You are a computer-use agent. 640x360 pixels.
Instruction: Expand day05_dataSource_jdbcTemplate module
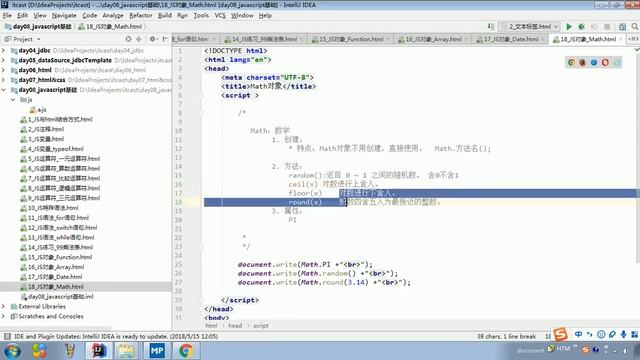[4, 60]
